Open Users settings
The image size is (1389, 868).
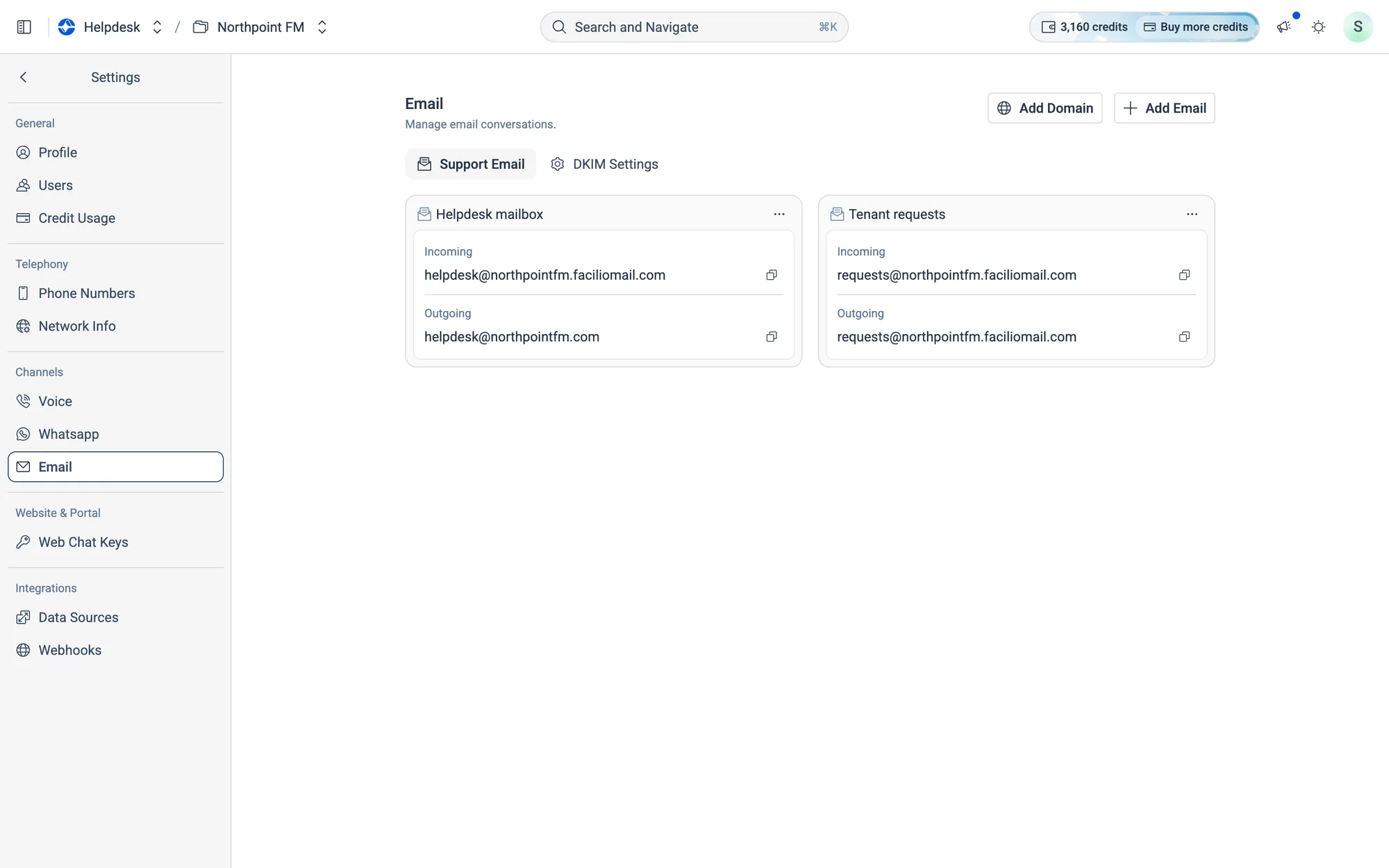point(115,185)
